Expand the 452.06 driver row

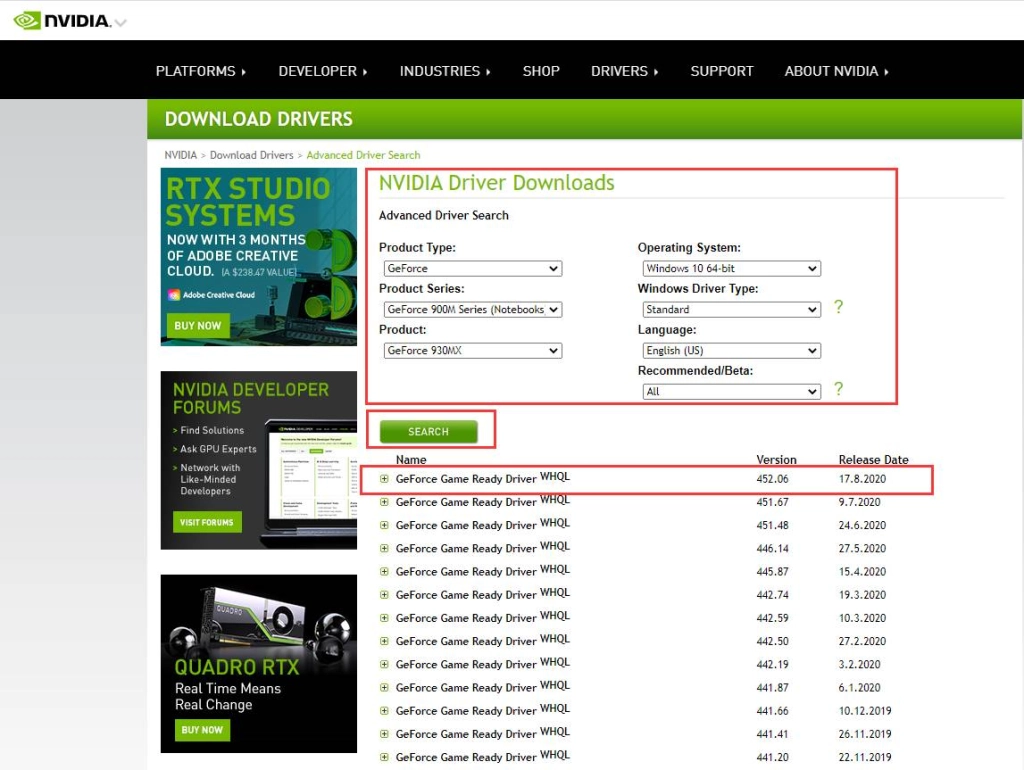point(384,479)
